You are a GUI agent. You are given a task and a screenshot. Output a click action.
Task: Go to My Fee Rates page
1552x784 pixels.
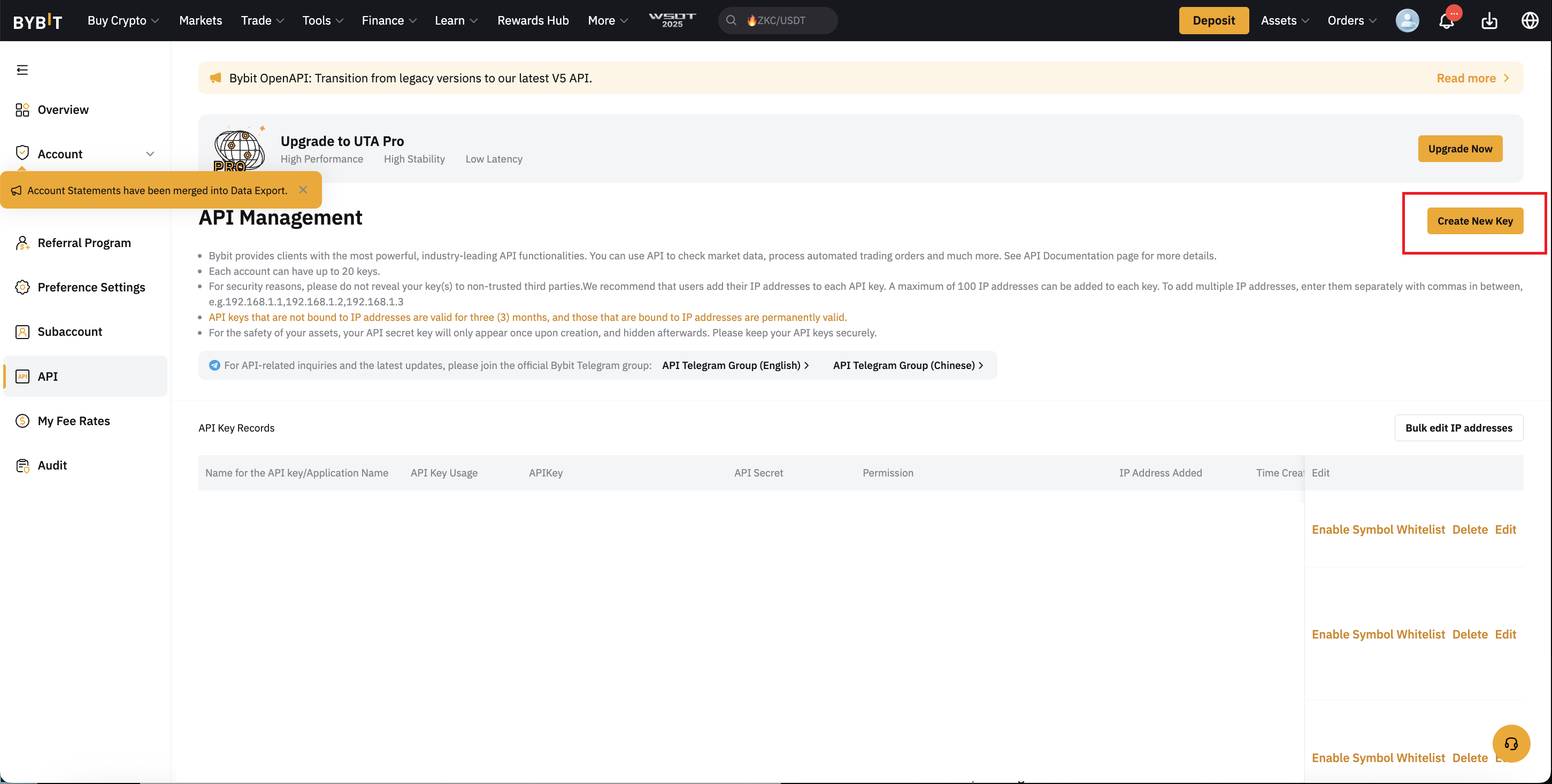click(x=73, y=421)
